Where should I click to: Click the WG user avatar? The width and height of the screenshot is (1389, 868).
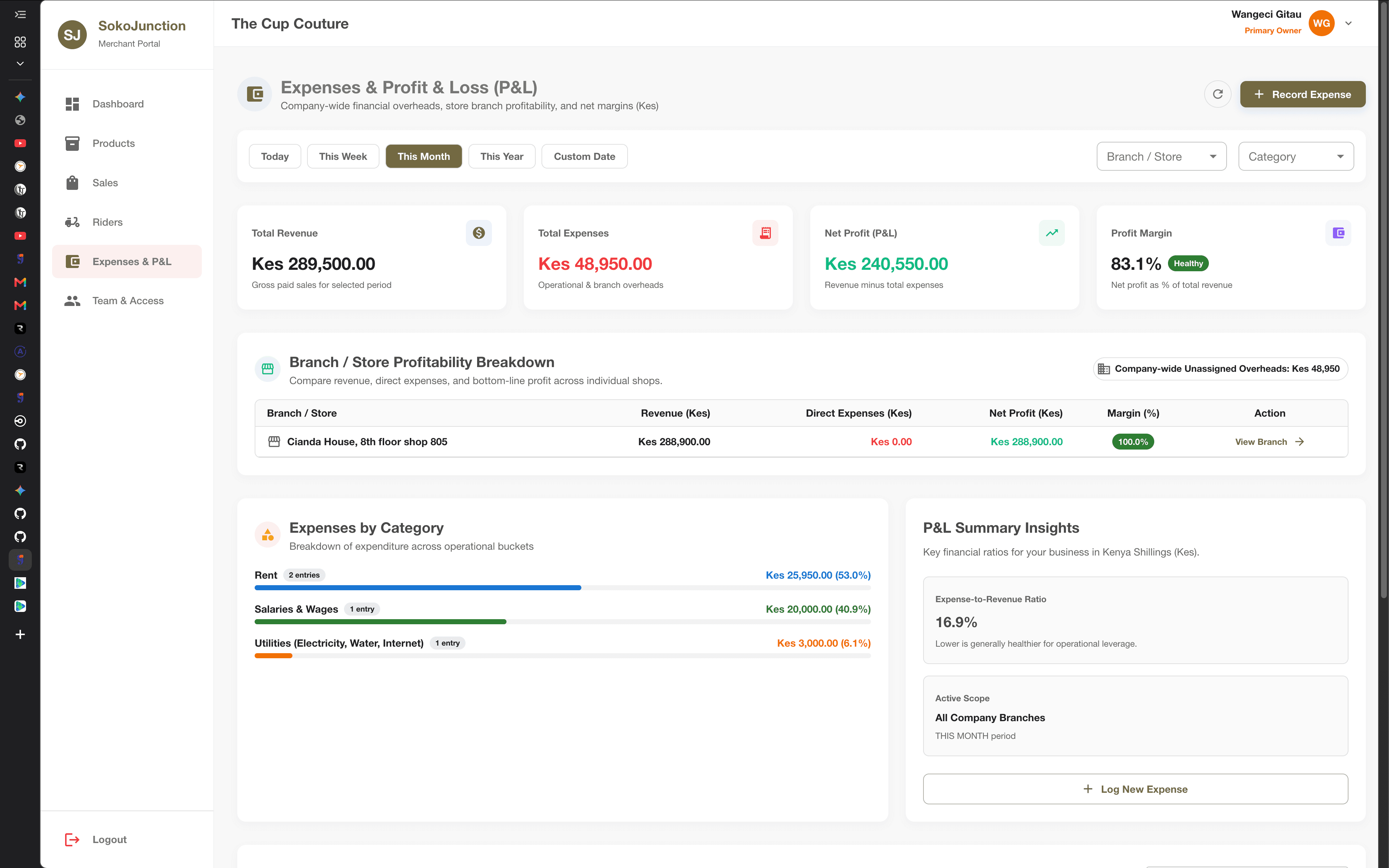click(1321, 23)
